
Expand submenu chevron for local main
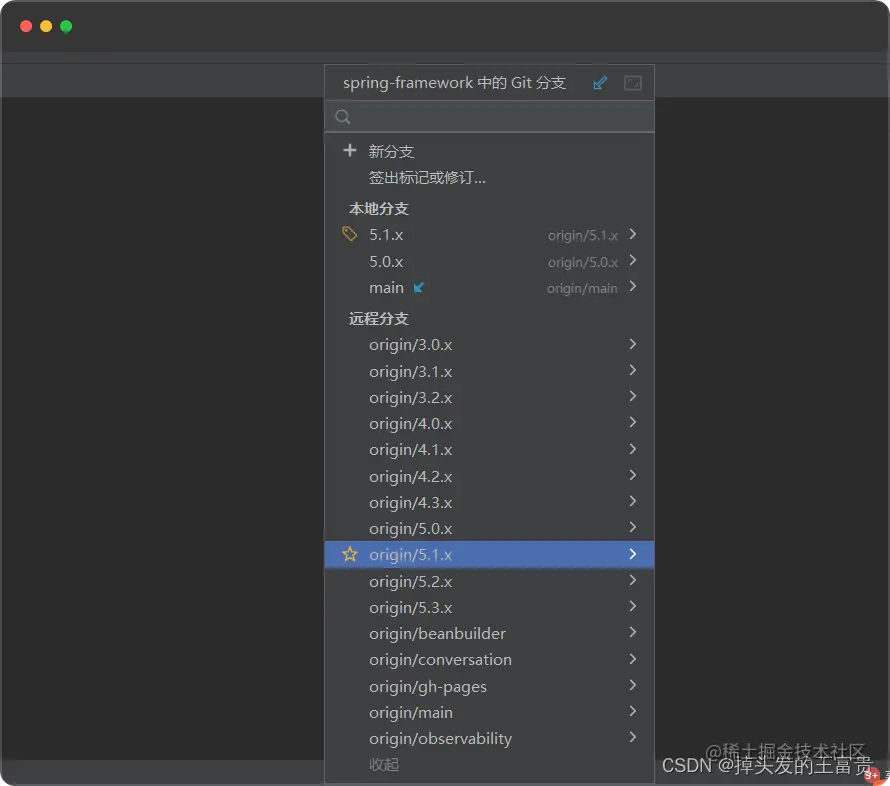coord(633,287)
